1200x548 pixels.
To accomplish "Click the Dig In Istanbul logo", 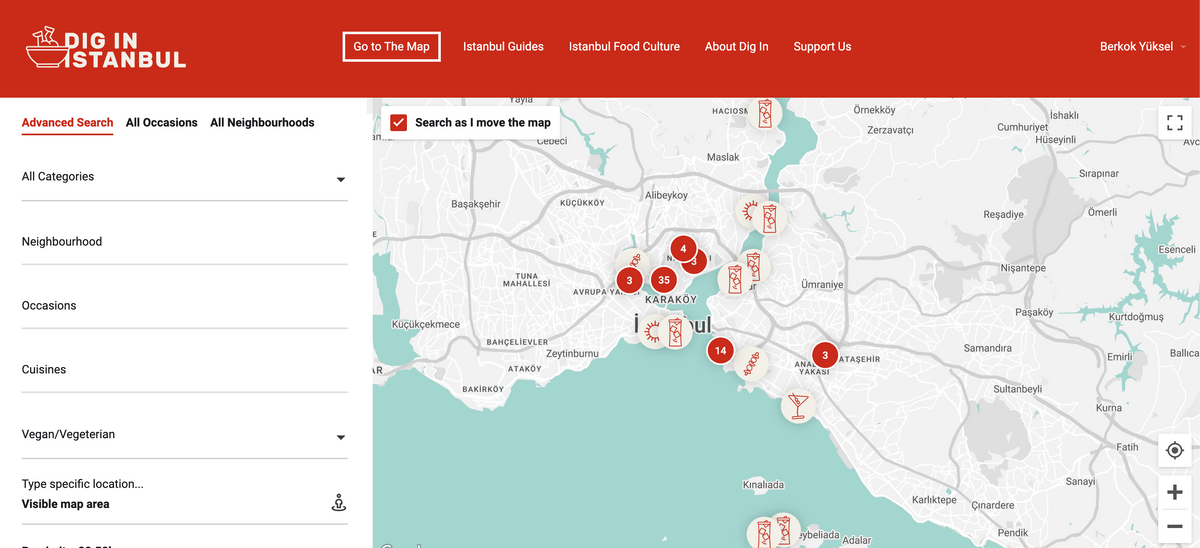I will 106,47.
